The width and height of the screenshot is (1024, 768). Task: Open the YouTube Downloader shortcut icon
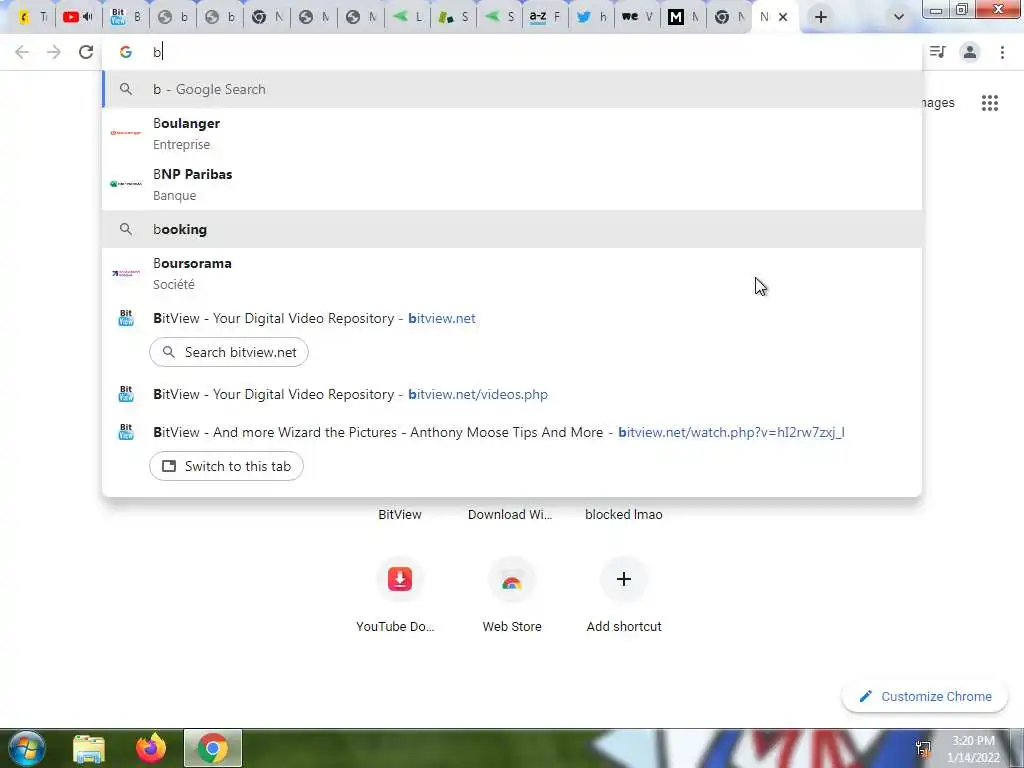point(400,579)
